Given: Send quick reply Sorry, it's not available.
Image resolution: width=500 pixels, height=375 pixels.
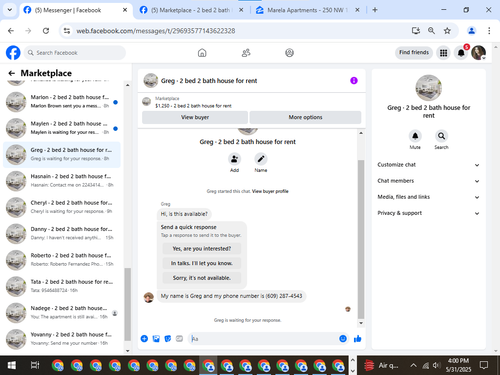Looking at the screenshot, I should pyautogui.click(x=202, y=278).
